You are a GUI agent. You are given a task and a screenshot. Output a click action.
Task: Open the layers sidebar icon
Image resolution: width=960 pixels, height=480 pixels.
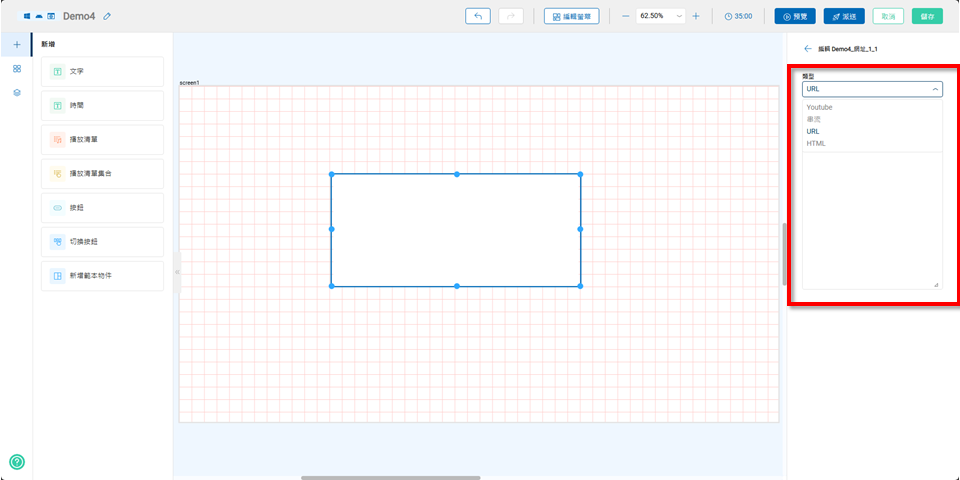point(16,92)
